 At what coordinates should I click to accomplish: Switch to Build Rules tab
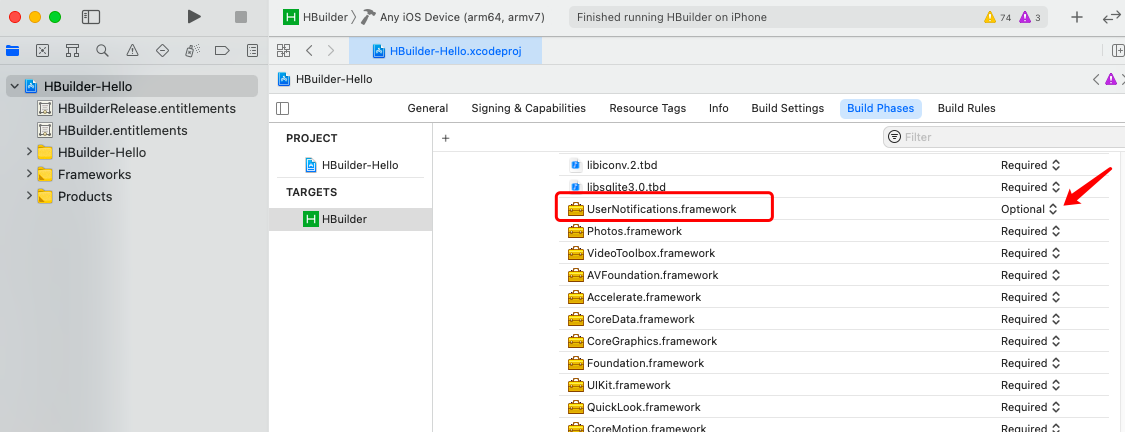[966, 108]
